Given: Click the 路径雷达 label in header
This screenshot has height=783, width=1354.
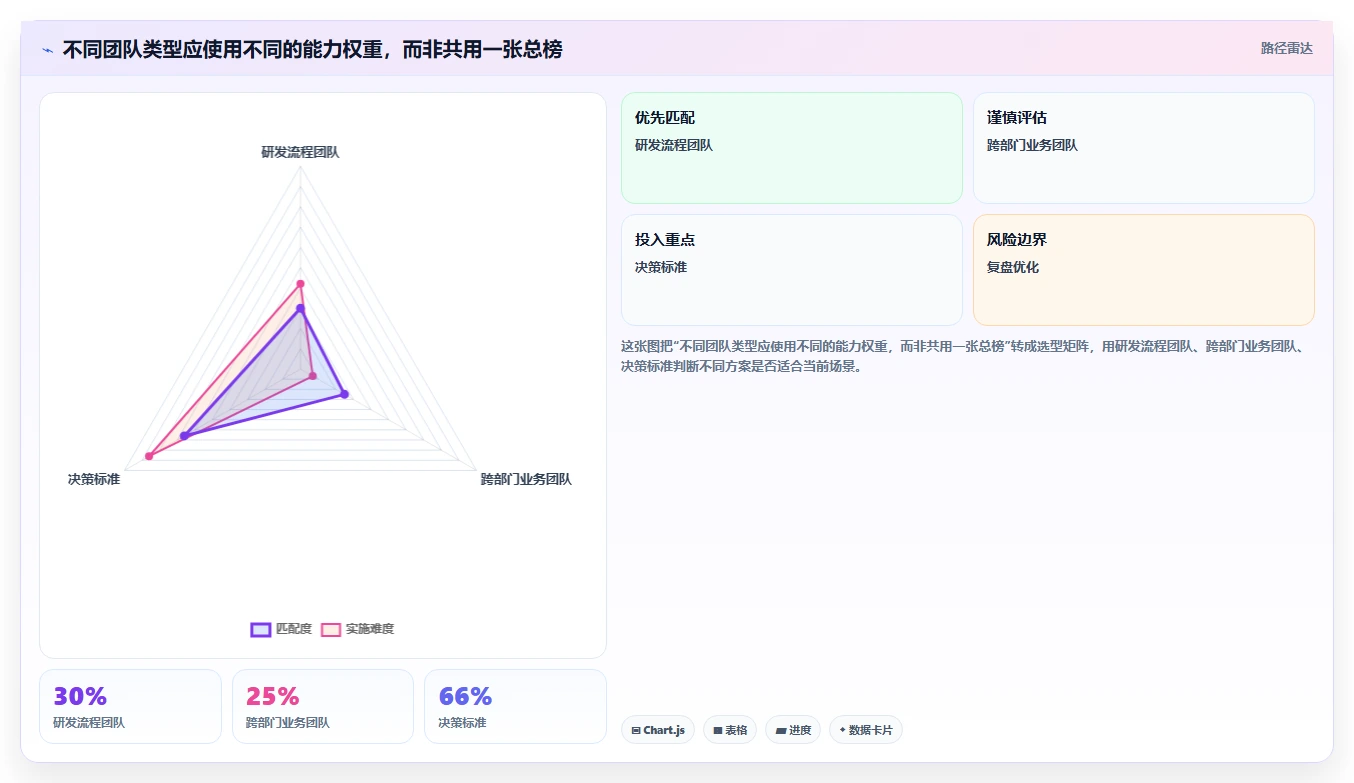Looking at the screenshot, I should [1286, 48].
